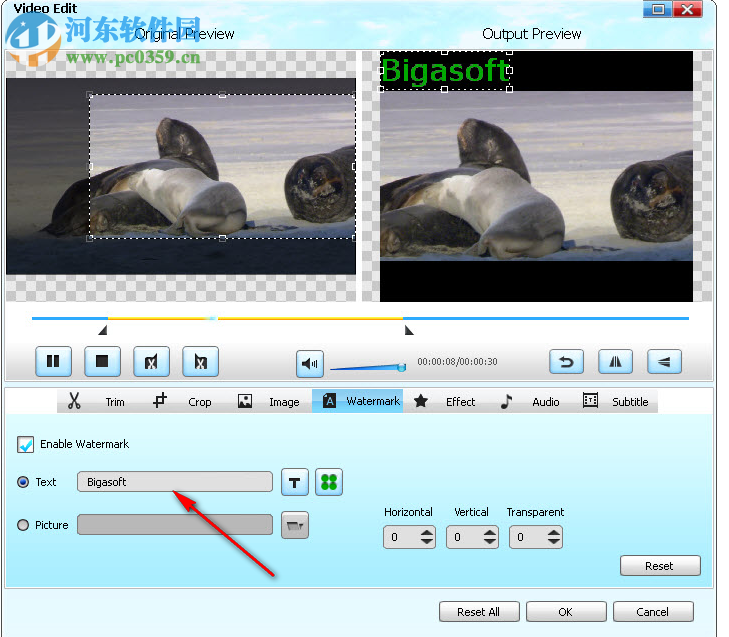Uncheck Enable Watermark checkbox
This screenshot has height=637, width=729.
25,445
